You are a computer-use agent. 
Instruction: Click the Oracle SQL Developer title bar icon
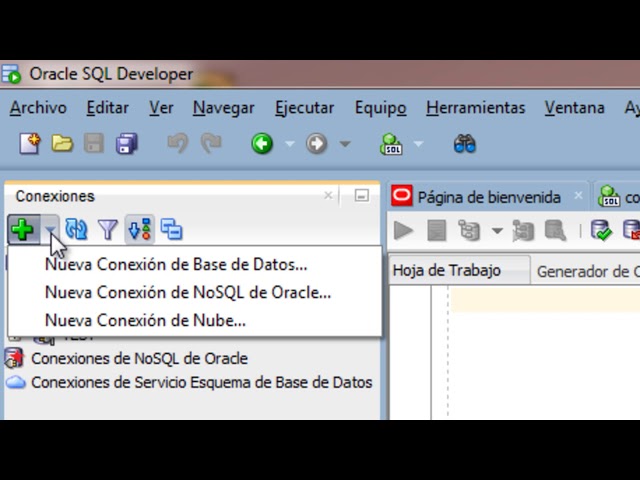click(11, 74)
